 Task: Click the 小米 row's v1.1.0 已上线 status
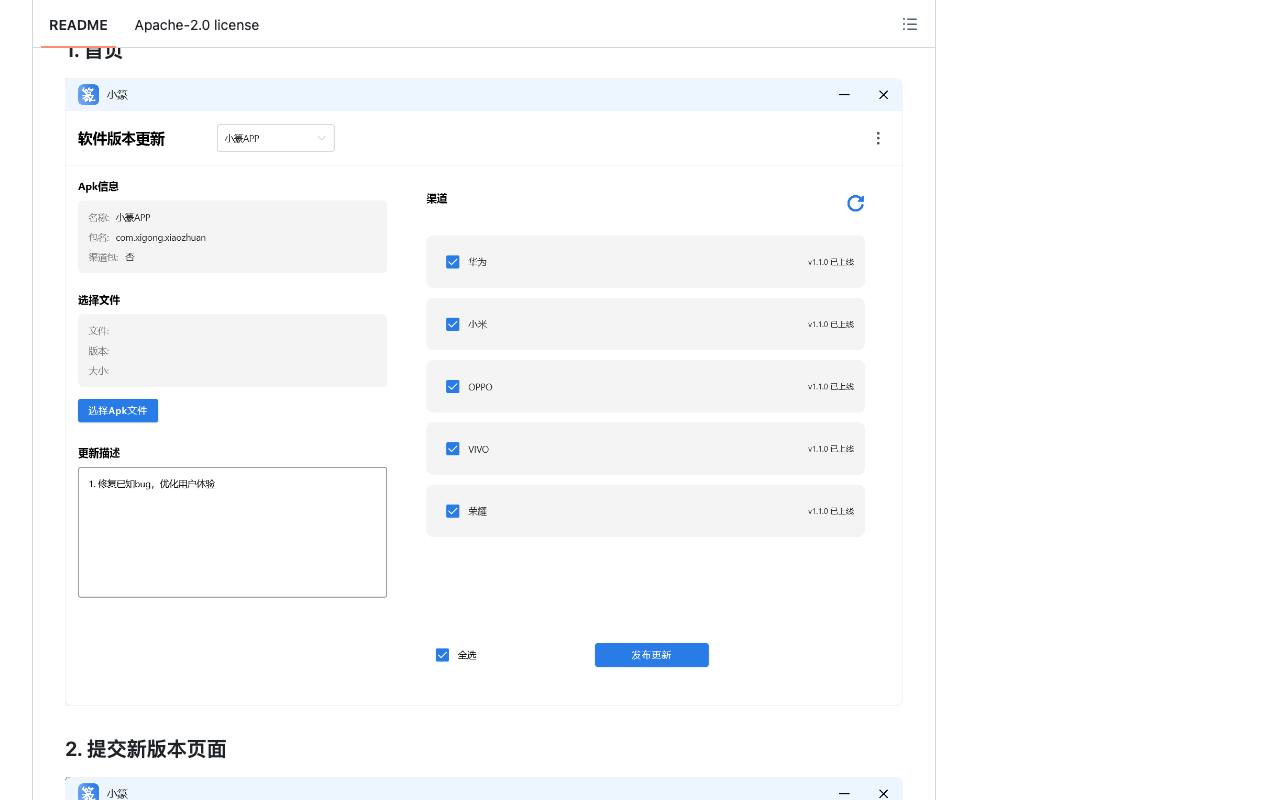coord(831,324)
